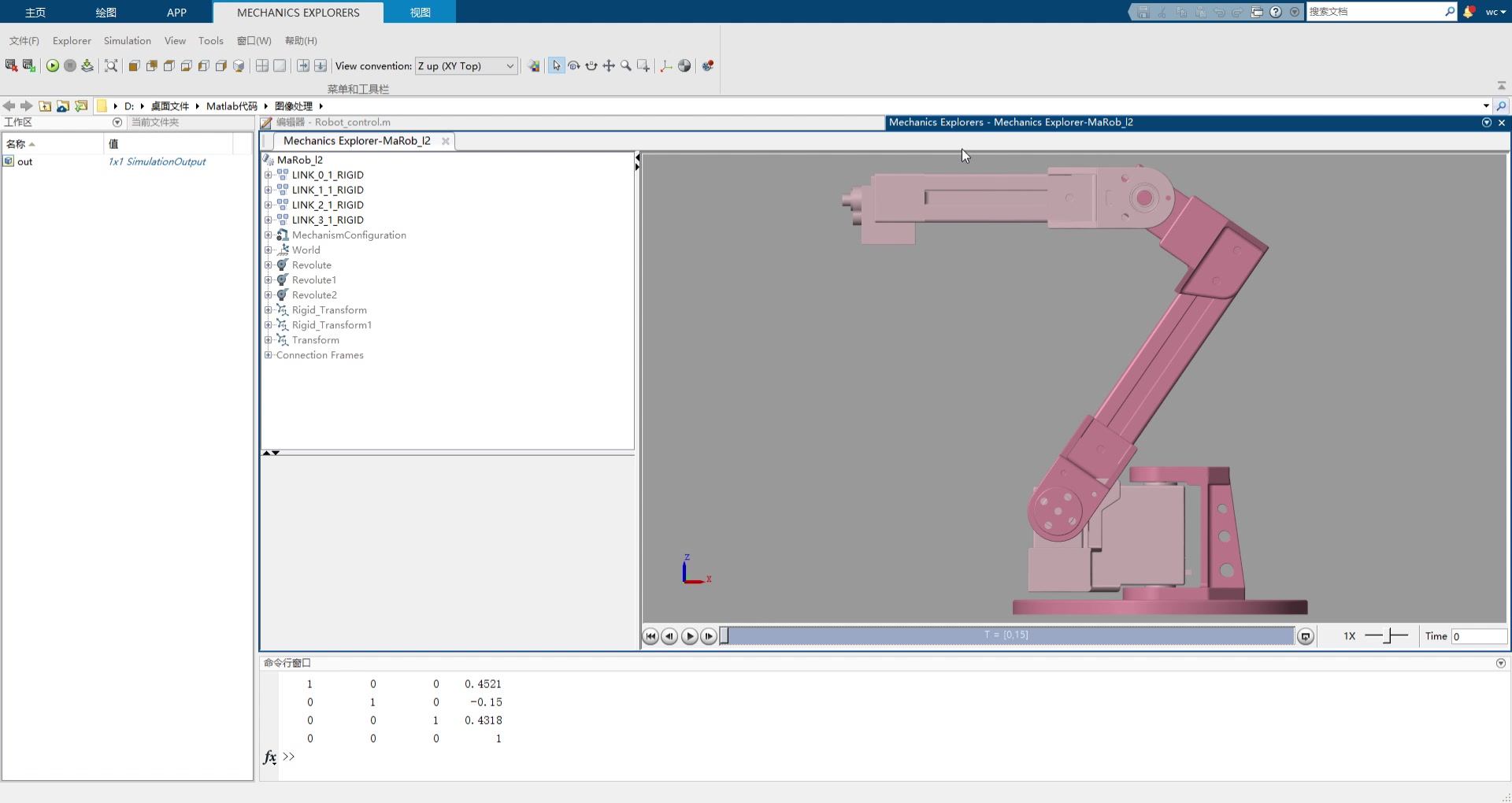Select Revolute1 joint in the tree

pyautogui.click(x=313, y=280)
